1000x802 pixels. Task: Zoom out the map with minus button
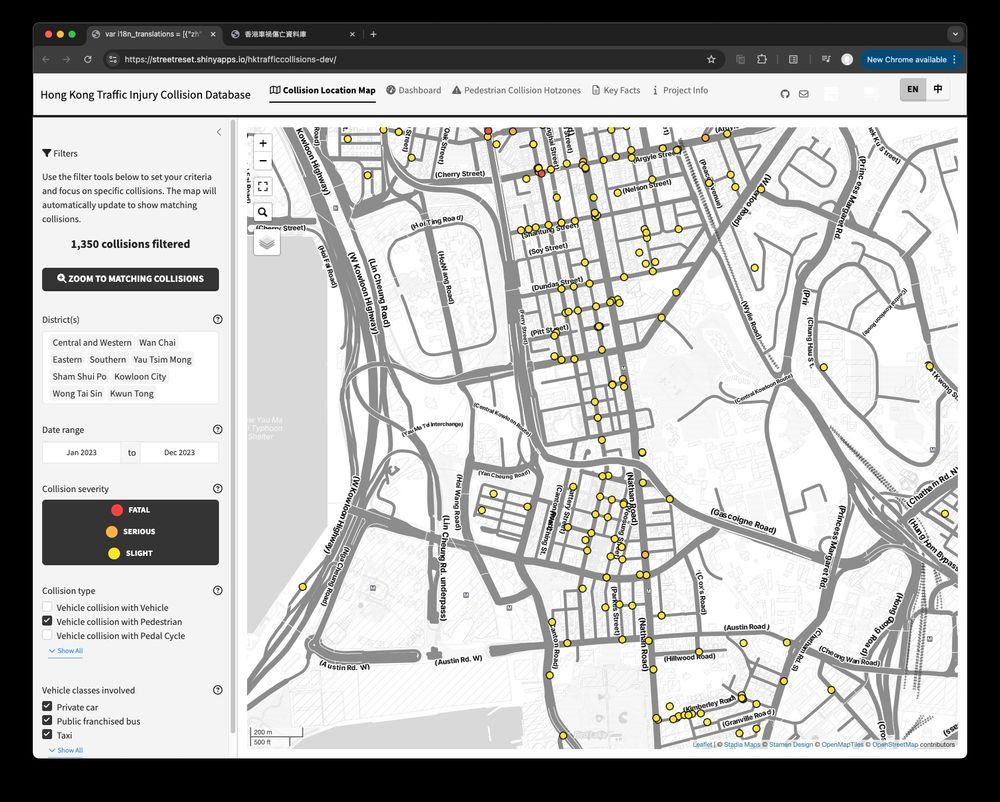coord(263,161)
